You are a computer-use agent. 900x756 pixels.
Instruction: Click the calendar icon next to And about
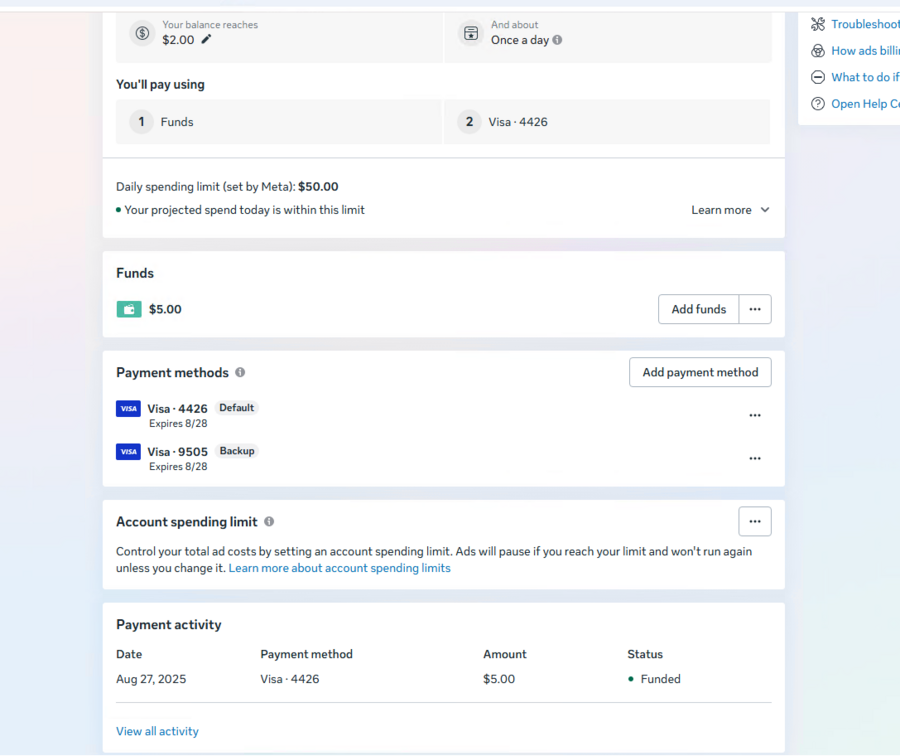point(471,33)
